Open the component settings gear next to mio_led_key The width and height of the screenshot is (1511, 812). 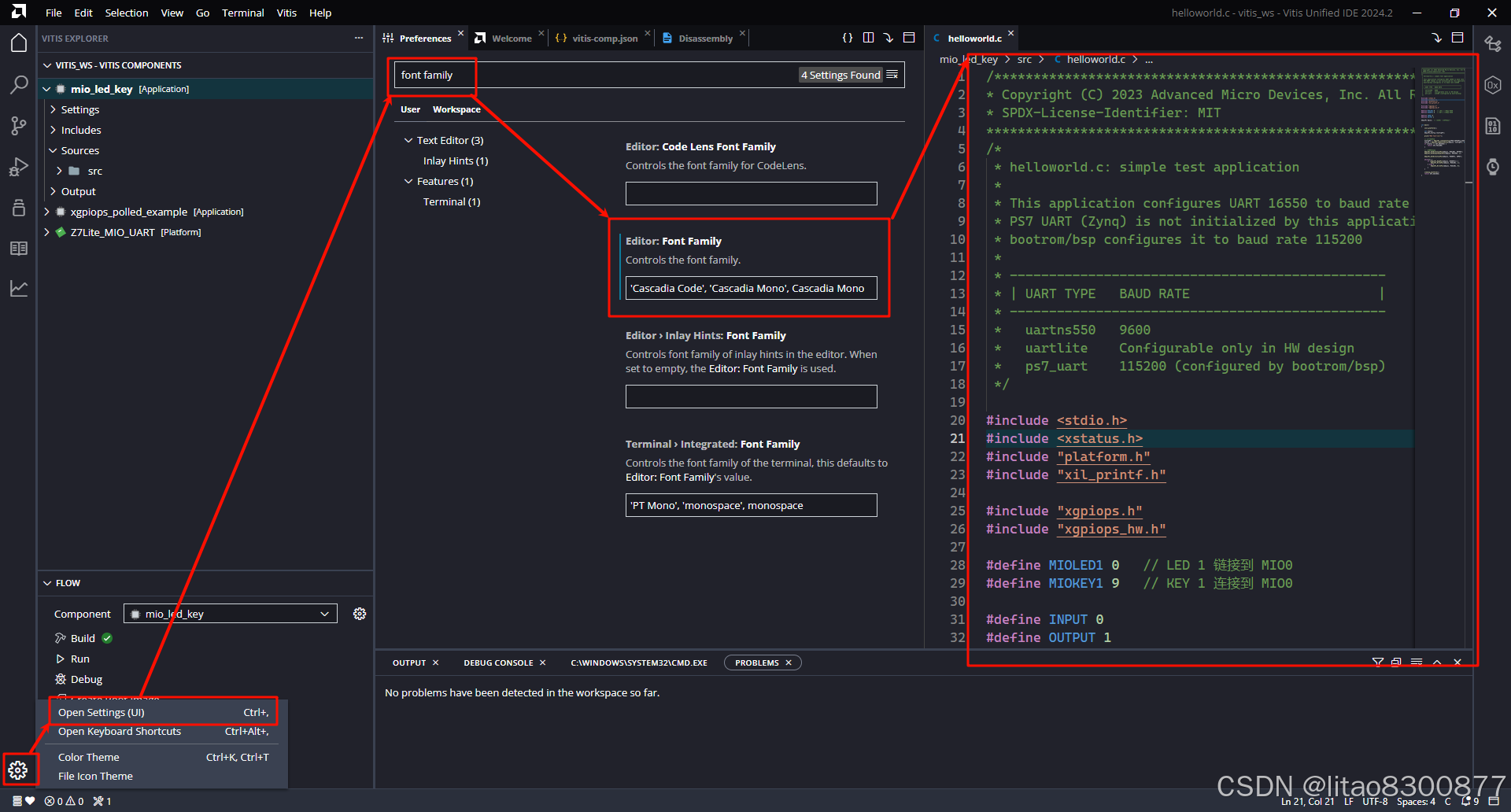click(x=360, y=614)
